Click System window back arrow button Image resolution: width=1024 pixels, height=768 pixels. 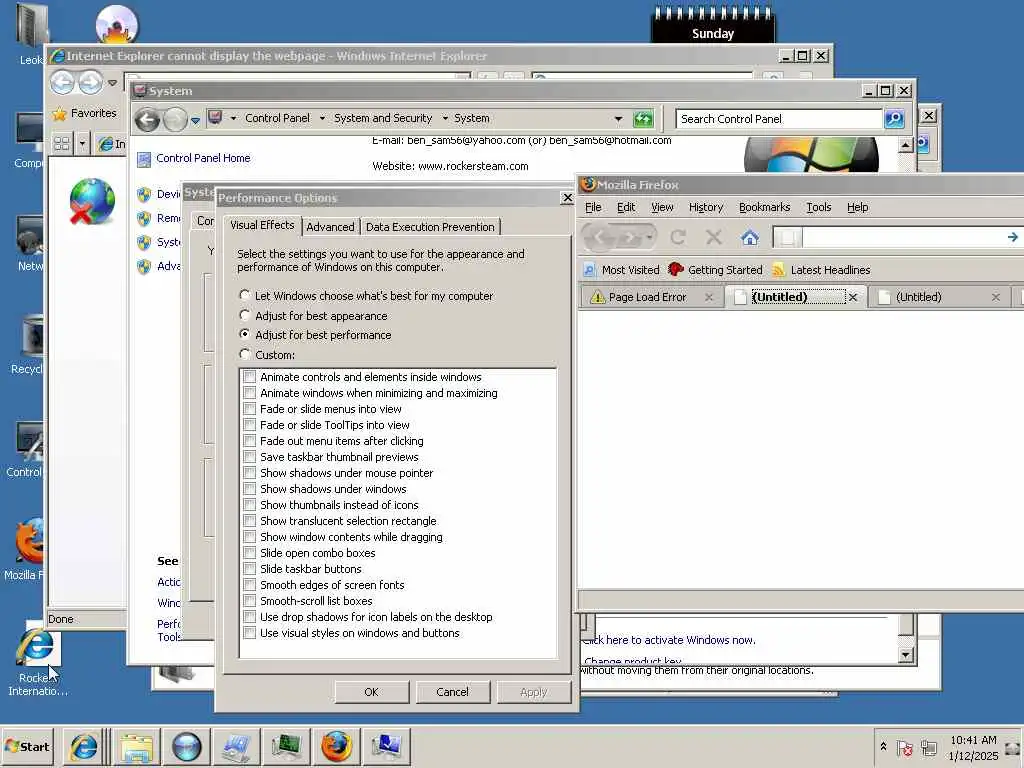coord(148,120)
